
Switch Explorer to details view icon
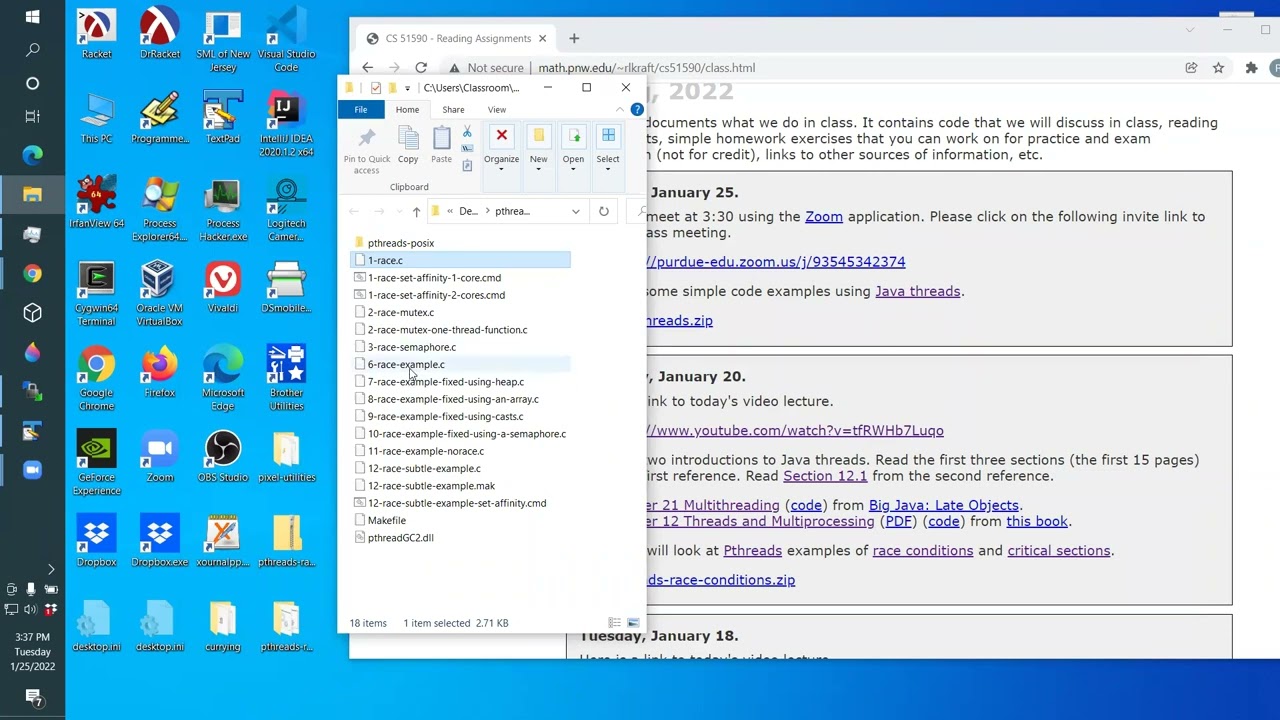[615, 623]
